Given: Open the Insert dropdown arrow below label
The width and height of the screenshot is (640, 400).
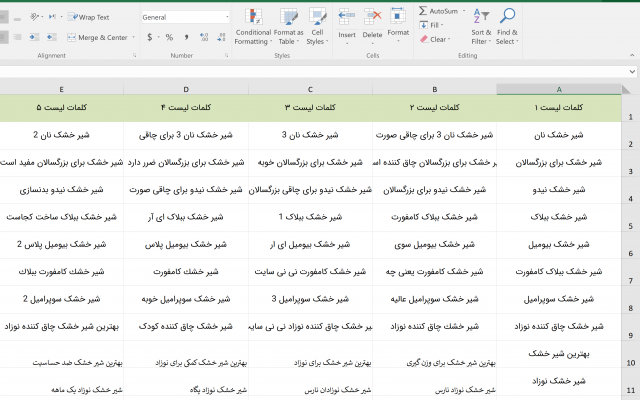Looking at the screenshot, I should [347, 42].
